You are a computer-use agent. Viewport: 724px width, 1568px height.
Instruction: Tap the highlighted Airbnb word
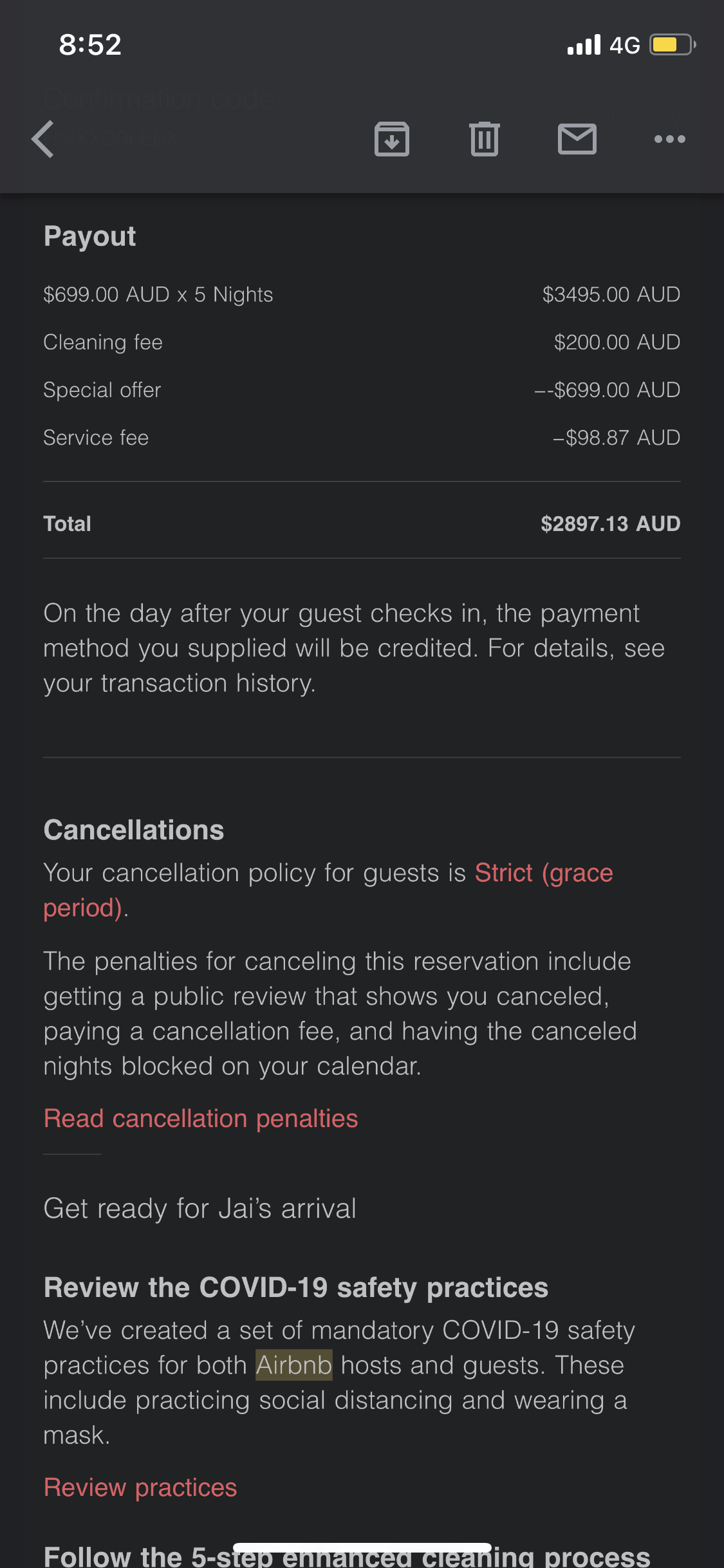coord(294,1365)
